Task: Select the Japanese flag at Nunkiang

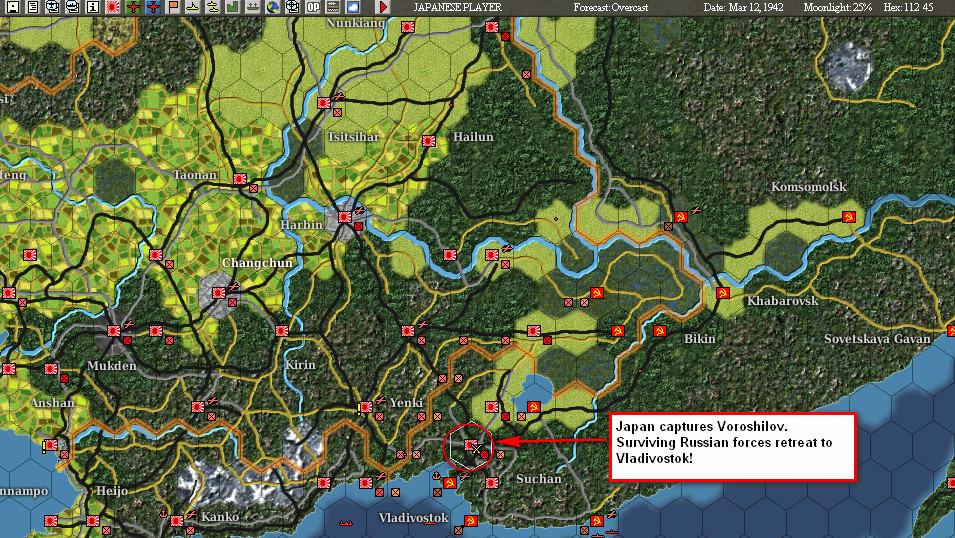Action: pyautogui.click(x=407, y=27)
